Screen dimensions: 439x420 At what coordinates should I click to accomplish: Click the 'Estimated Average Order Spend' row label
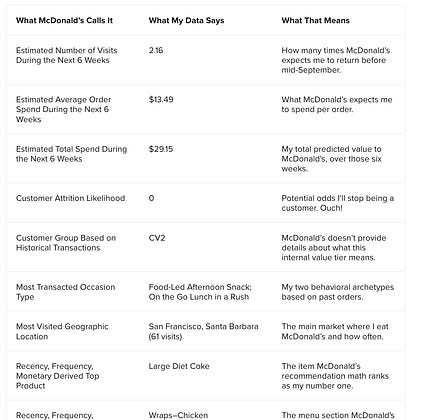click(x=63, y=109)
